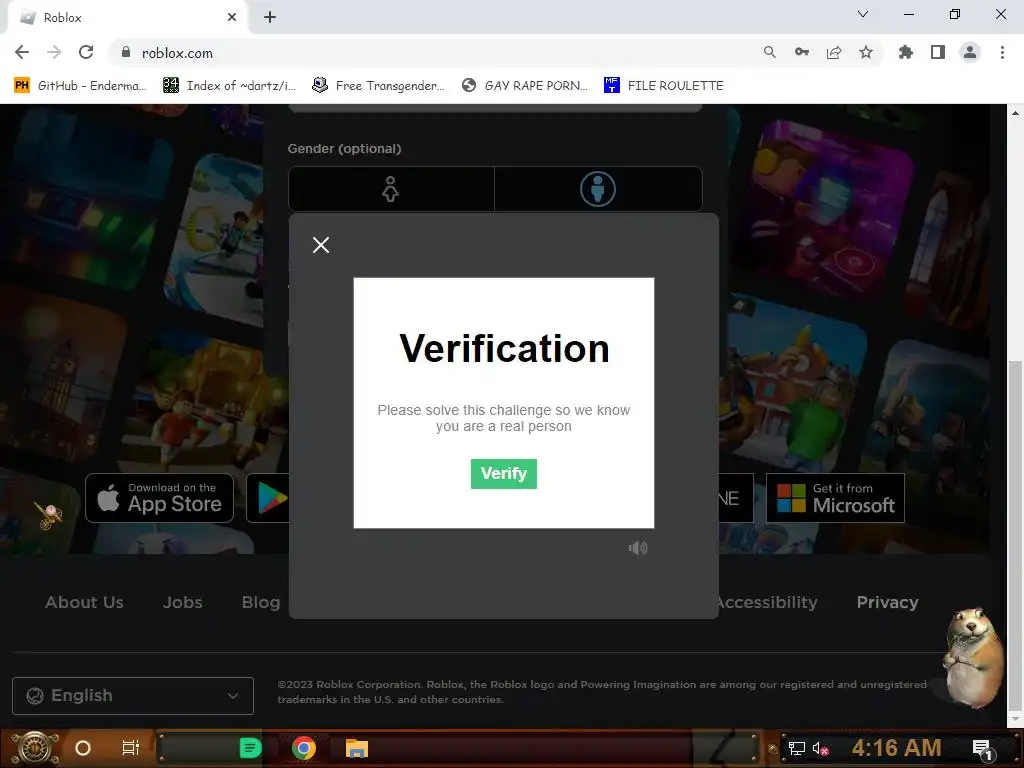Open the Cortana circle on taskbar
The width and height of the screenshot is (1024, 768).
[83, 748]
